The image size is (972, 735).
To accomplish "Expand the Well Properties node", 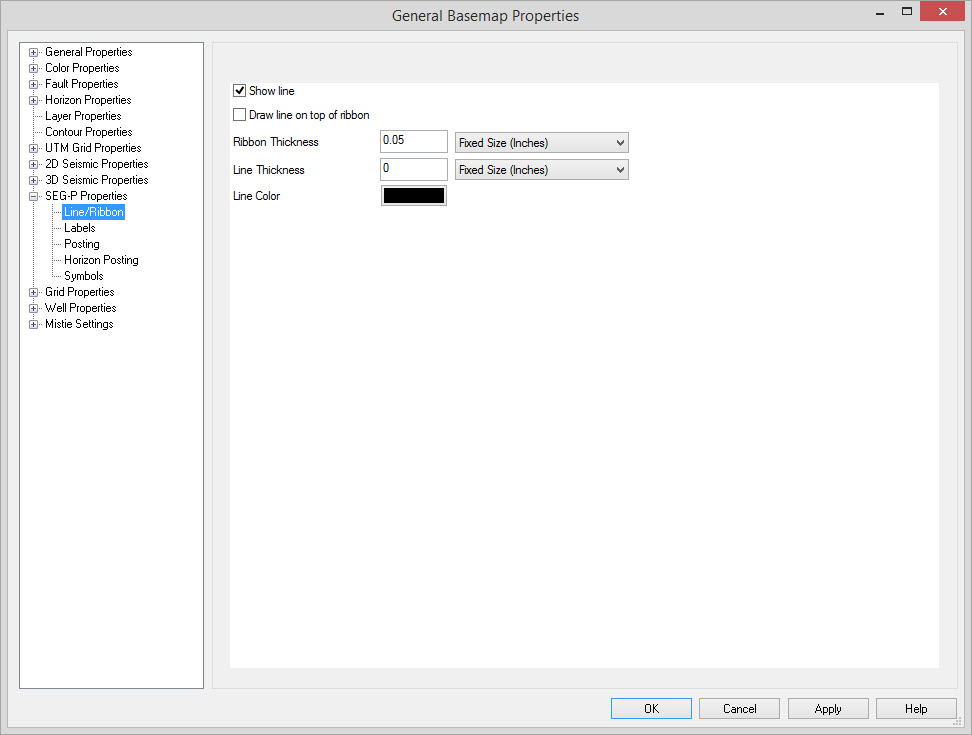I will point(34,308).
